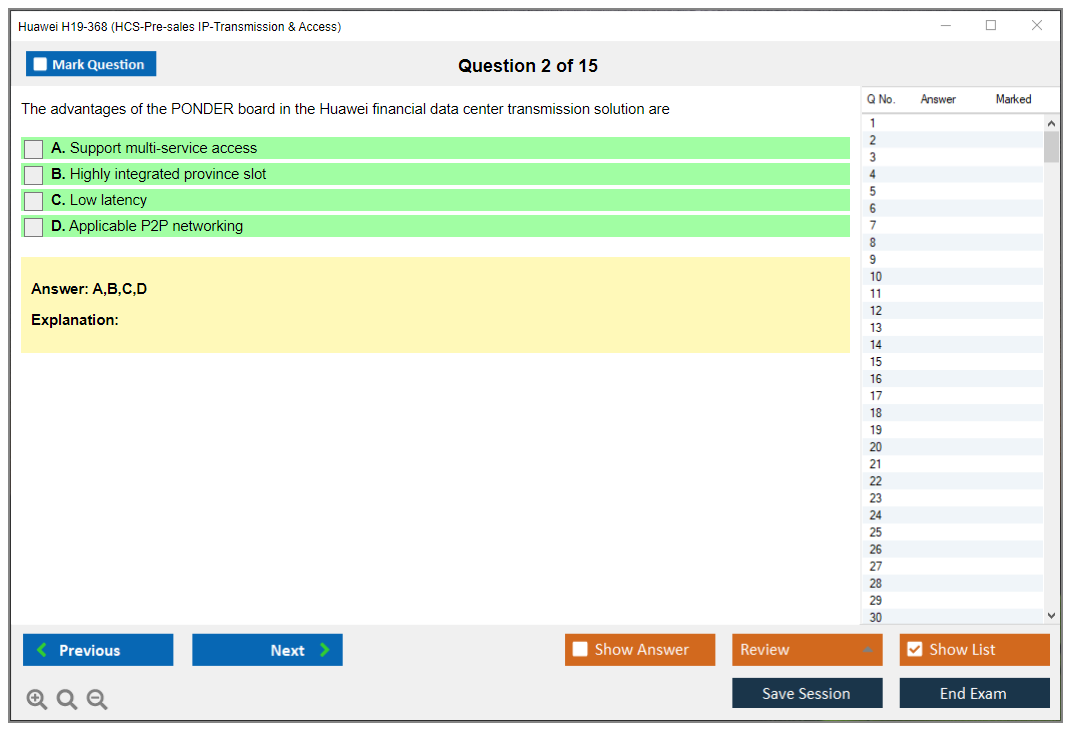
Task: Select option A Support multi-service access
Action: tap(34, 149)
